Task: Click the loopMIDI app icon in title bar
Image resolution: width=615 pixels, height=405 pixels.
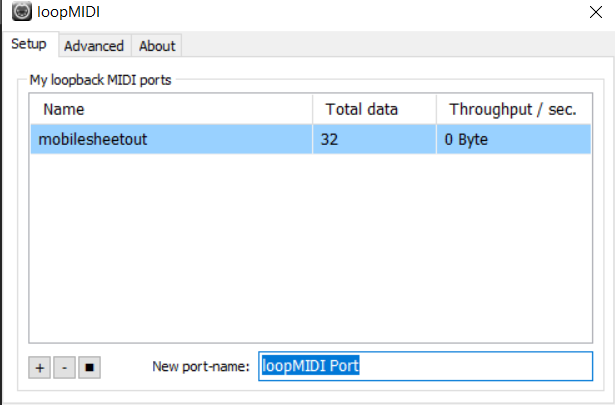Action: click(18, 15)
